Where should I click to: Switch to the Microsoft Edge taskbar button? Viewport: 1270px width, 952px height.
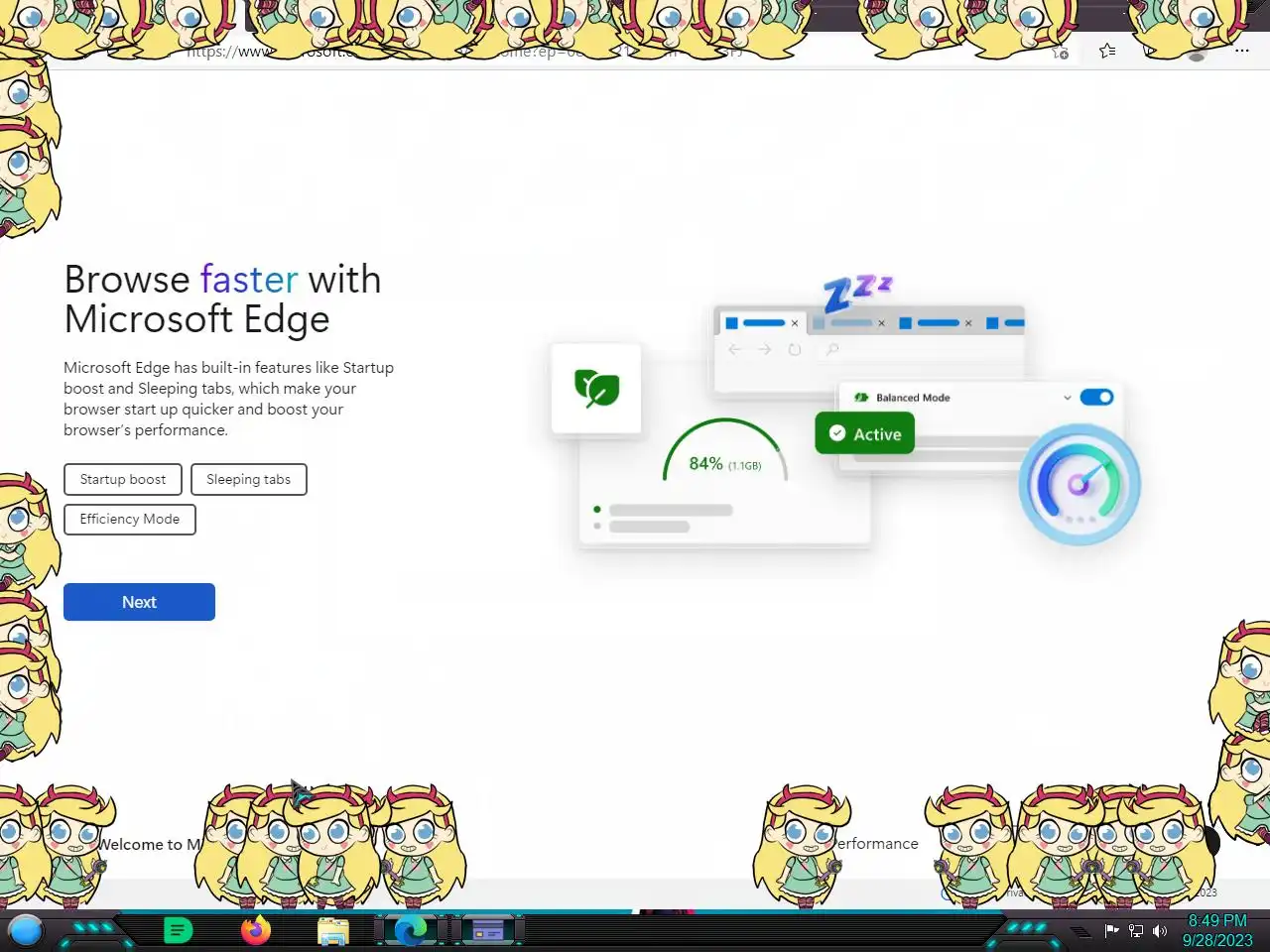click(411, 930)
